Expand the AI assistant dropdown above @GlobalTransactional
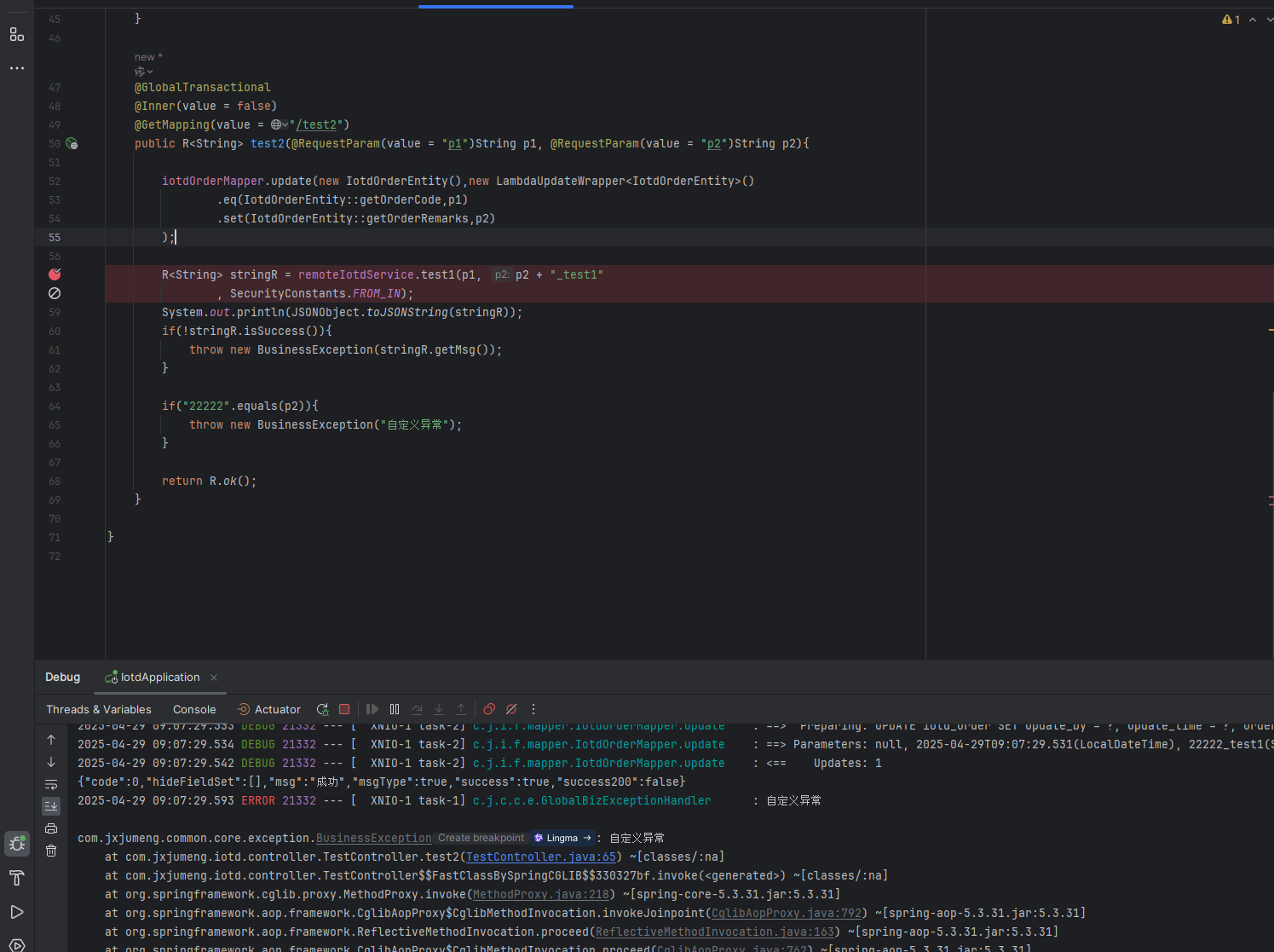This screenshot has width=1274, height=952. coord(143,72)
